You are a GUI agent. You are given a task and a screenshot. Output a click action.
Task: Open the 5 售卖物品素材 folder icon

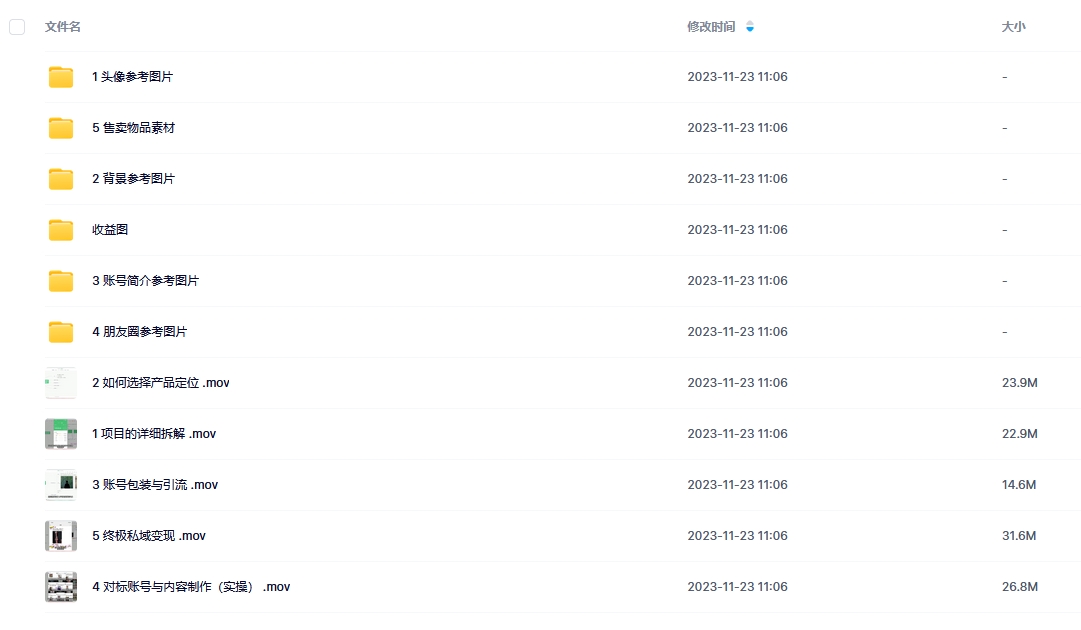61,128
